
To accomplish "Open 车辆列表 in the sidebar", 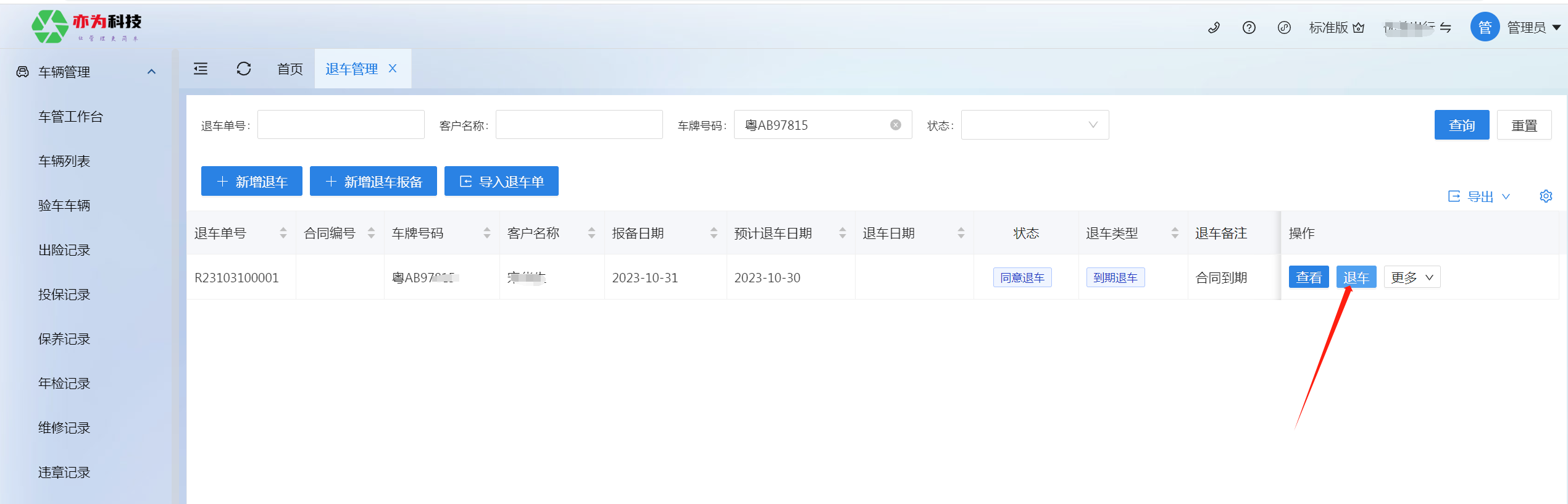I will [64, 161].
